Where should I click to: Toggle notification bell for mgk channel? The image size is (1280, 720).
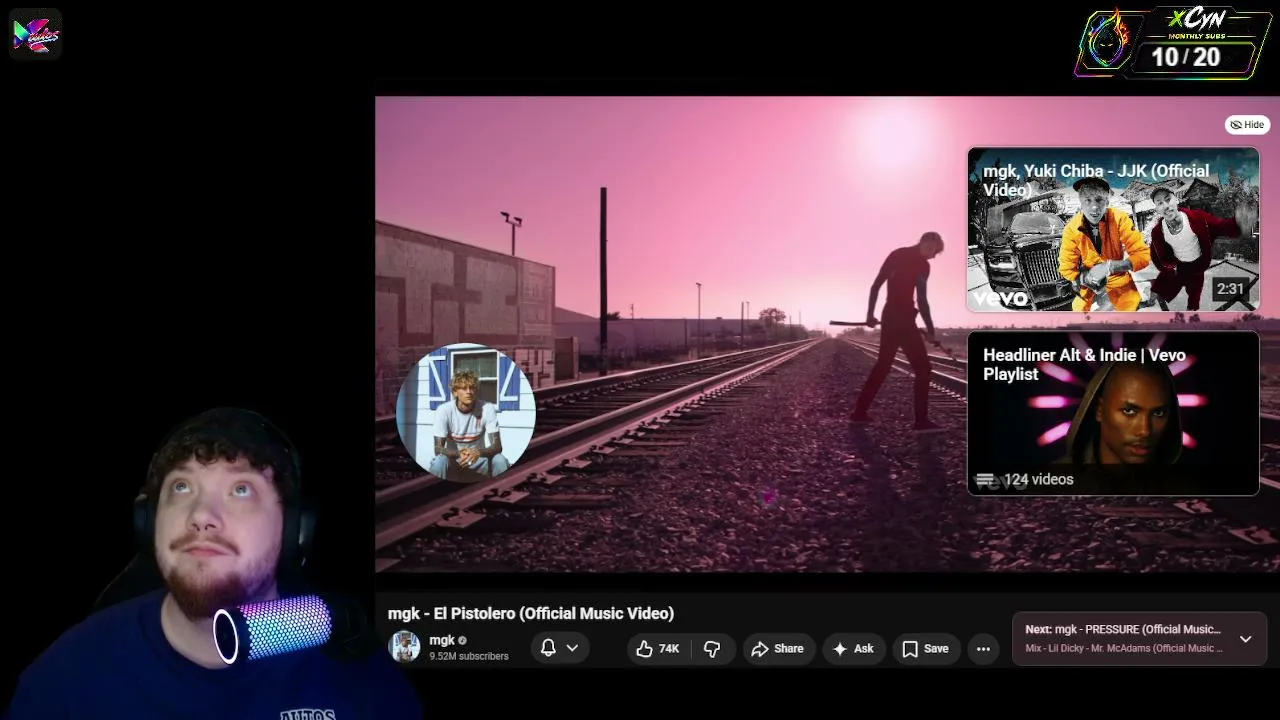559,648
